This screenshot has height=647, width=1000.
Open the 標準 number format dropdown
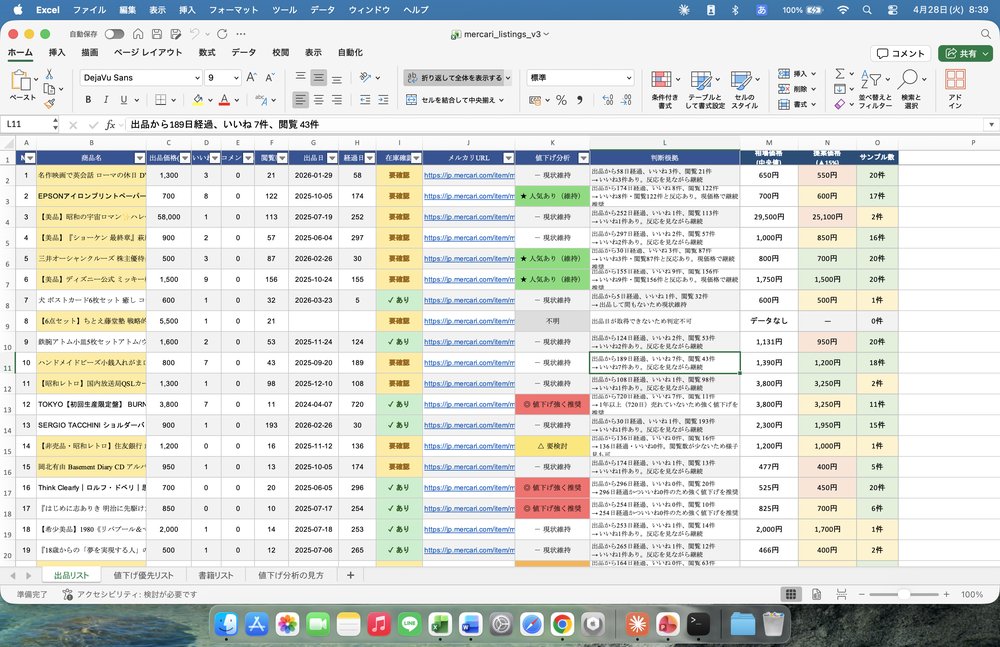628,78
